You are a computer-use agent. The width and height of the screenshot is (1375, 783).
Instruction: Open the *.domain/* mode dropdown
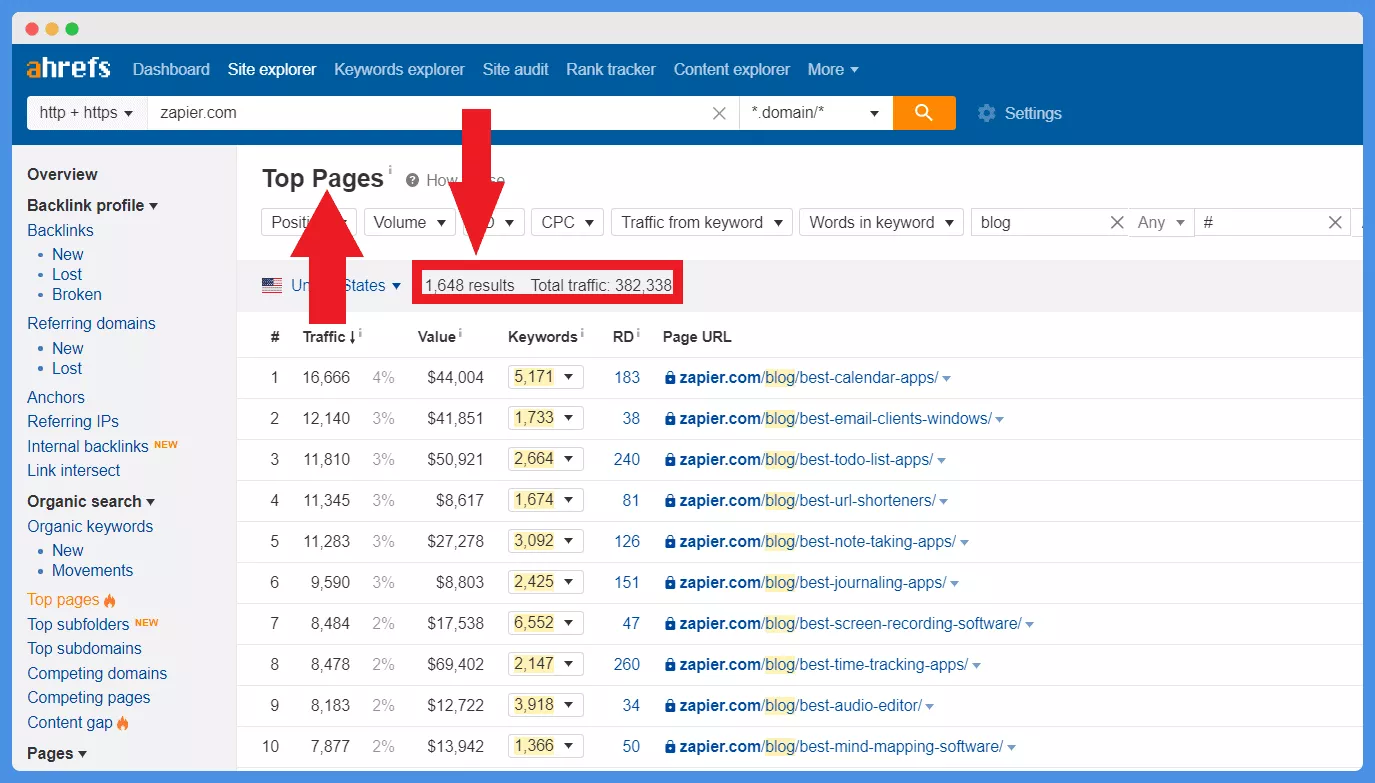(x=816, y=113)
